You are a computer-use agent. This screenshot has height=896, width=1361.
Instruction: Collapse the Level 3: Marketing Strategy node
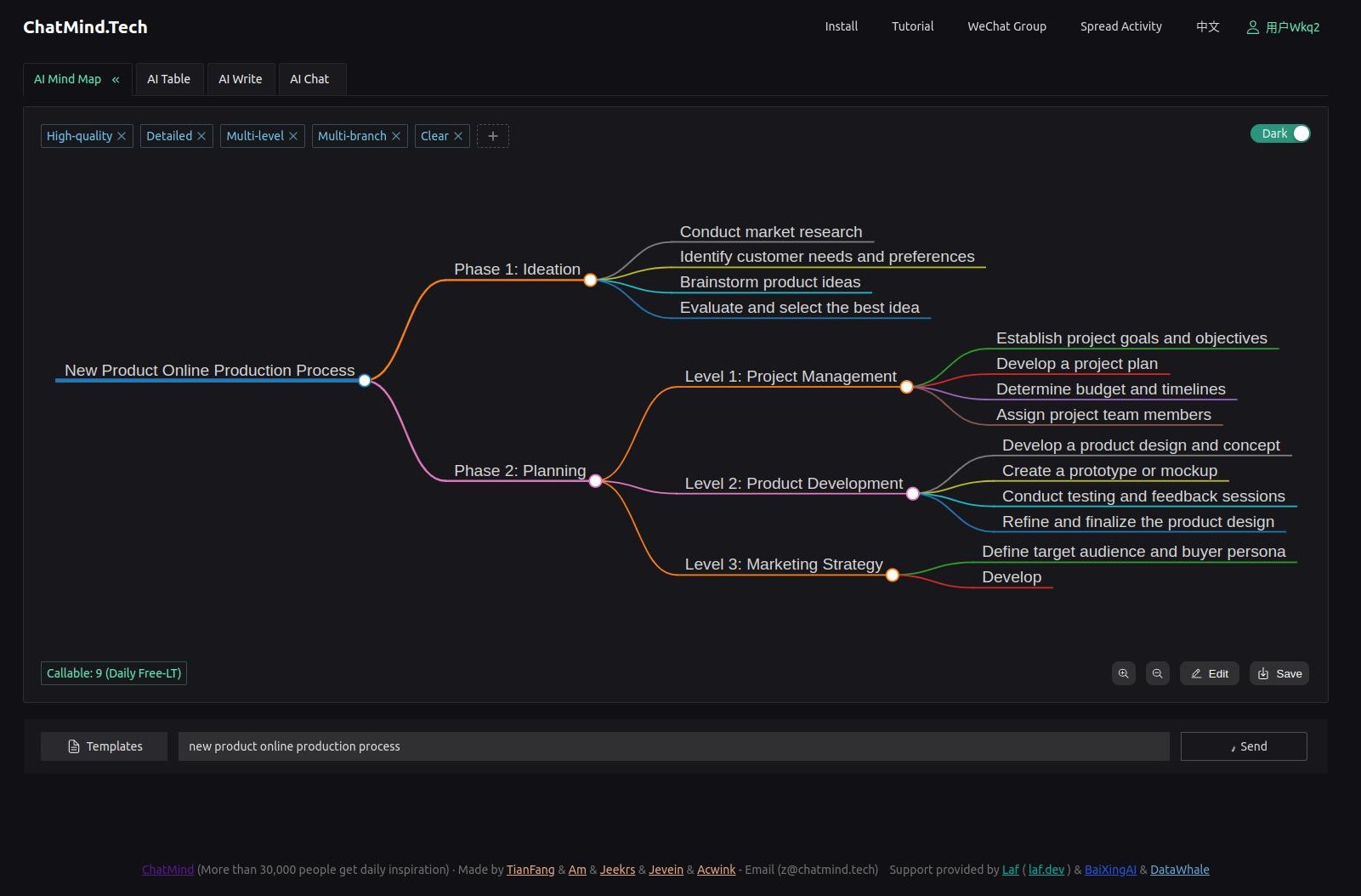[x=893, y=576]
